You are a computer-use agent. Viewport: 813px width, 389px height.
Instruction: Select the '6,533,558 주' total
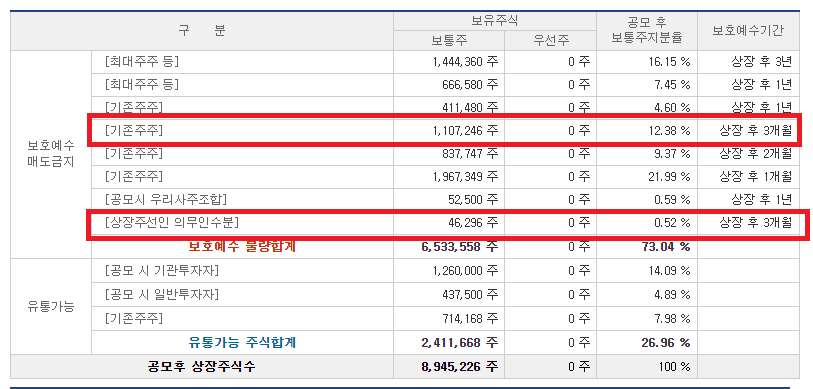[460, 247]
